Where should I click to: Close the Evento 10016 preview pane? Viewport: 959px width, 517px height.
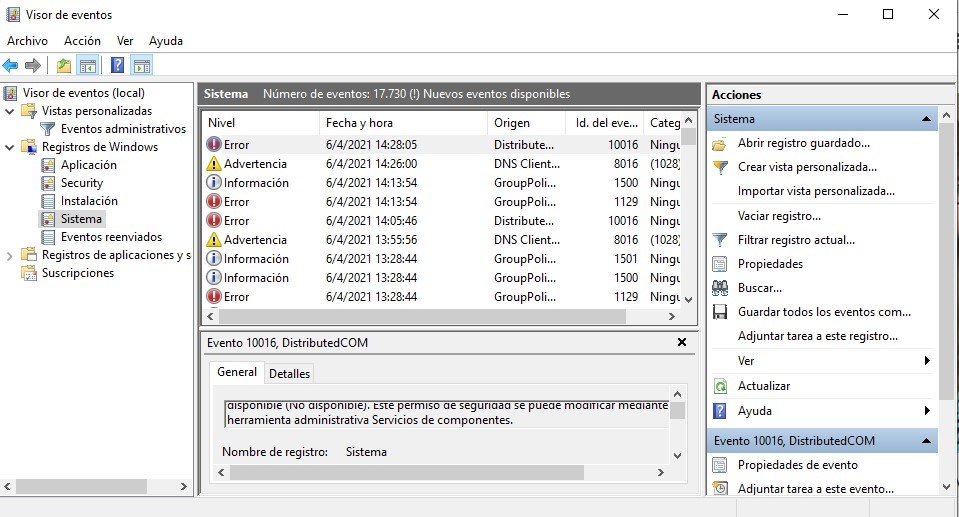[682, 342]
